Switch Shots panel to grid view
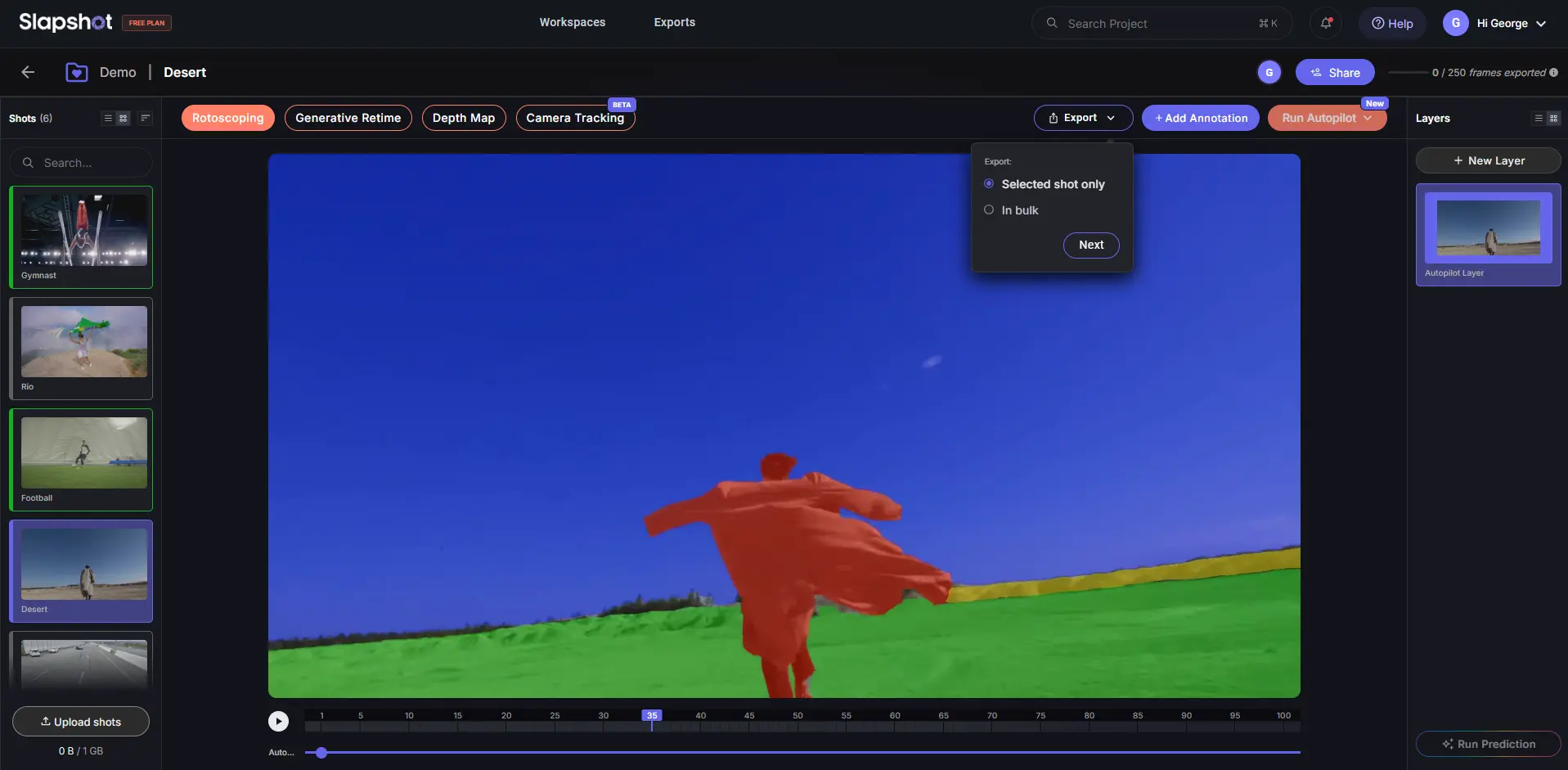 coord(124,118)
